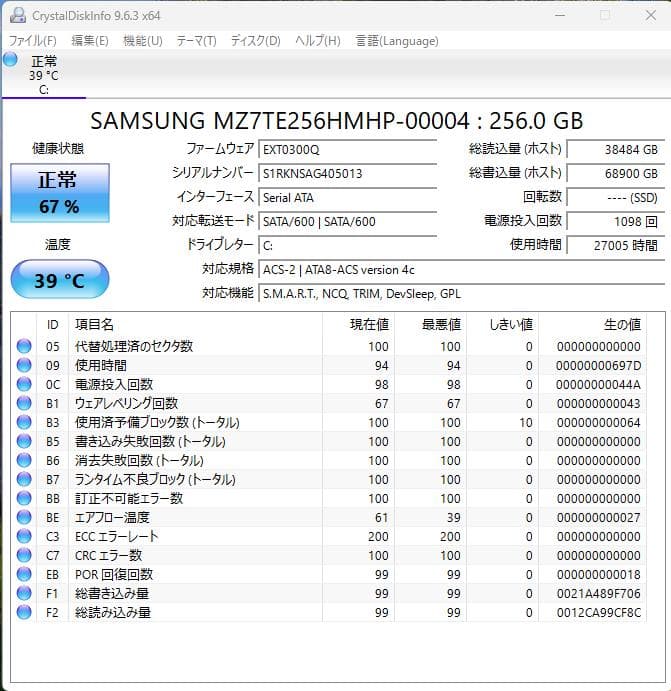This screenshot has height=691, width=671.
Task: Select raw value 0000000044A in 電源投入回数 row
Action: coord(598,385)
